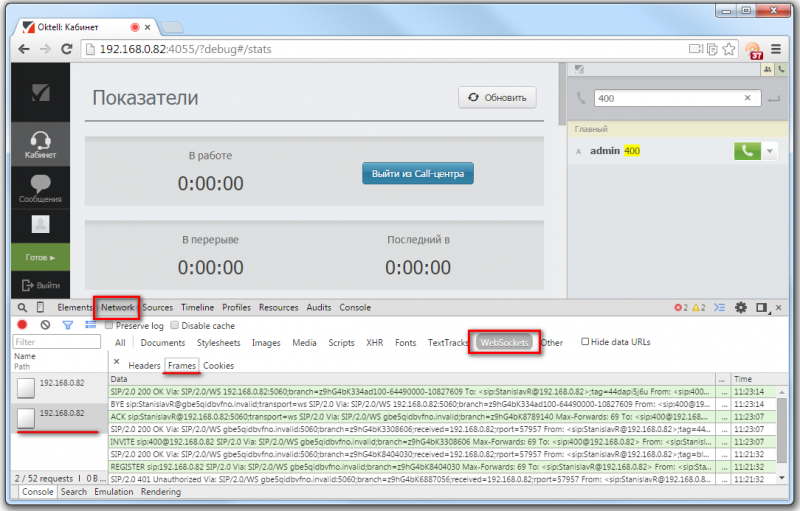The height and width of the screenshot is (511, 800).
Task: Select the Headers tab in request details
Action: click(x=144, y=366)
